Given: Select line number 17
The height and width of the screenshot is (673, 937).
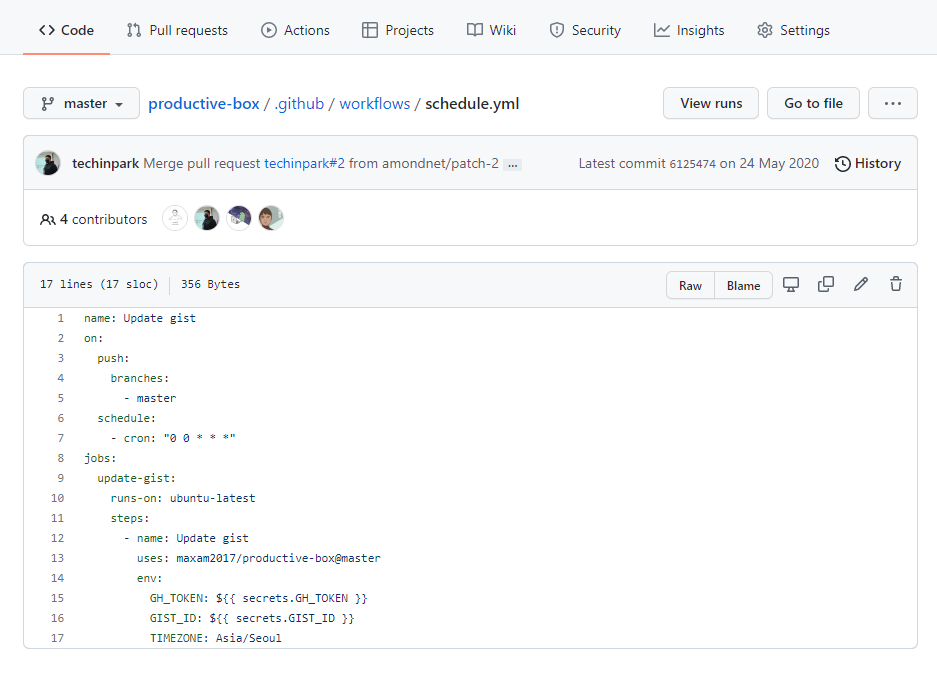Looking at the screenshot, I should [57, 638].
